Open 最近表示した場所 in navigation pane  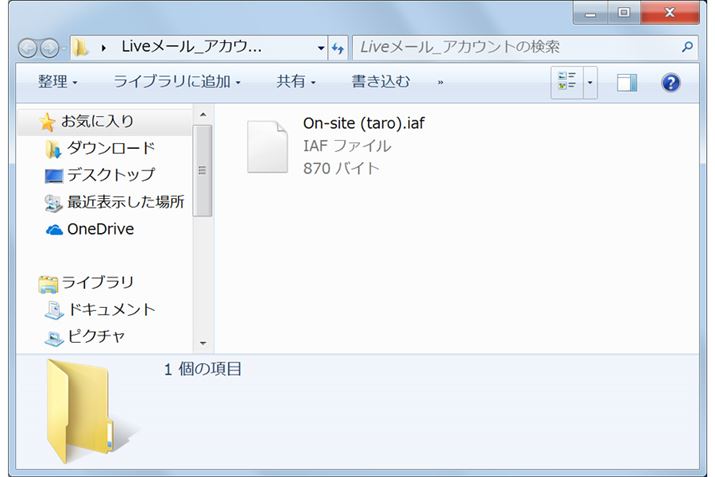126,202
